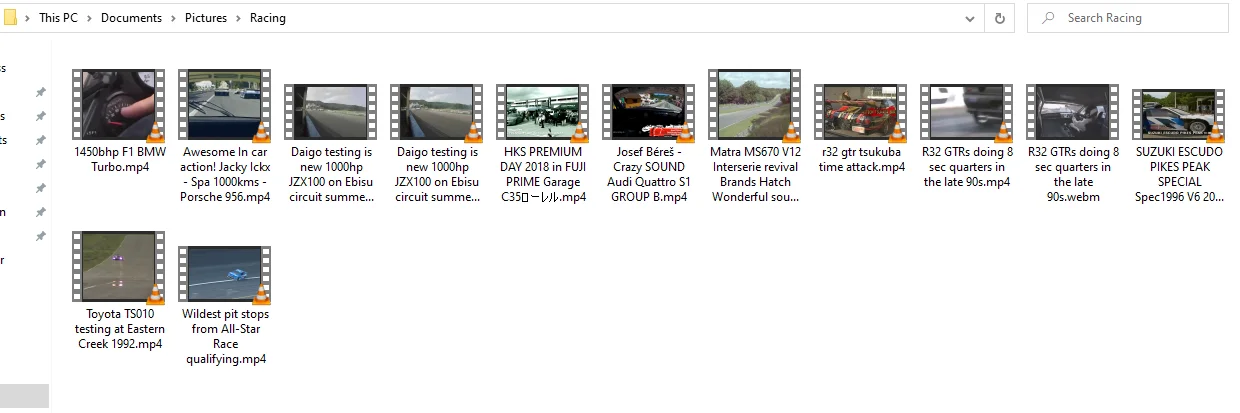
Task: Open the address bar previous locations dropdown
Action: point(970,18)
